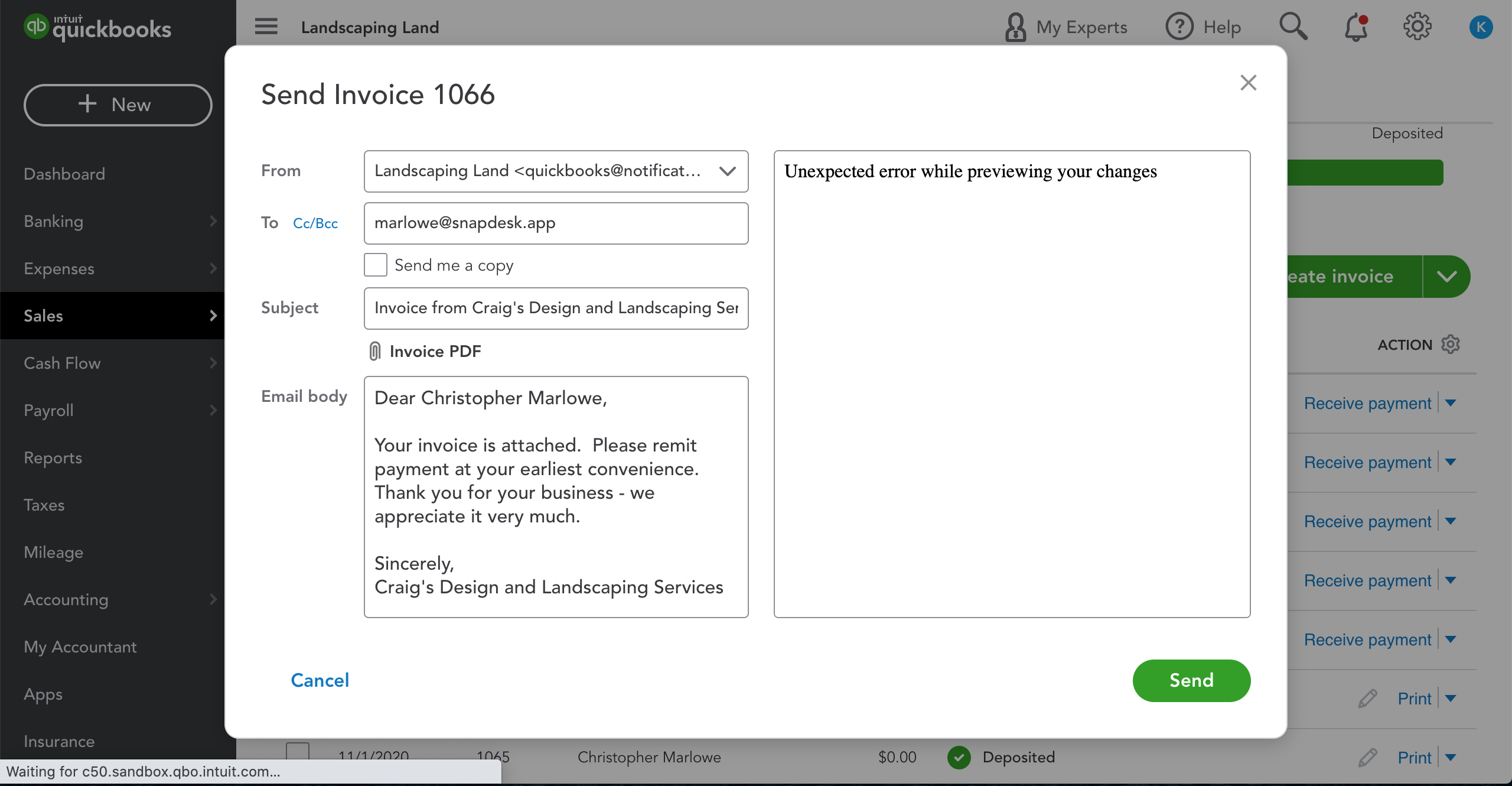Click the QuickBooks logo icon
1512x786 pixels.
click(36, 27)
